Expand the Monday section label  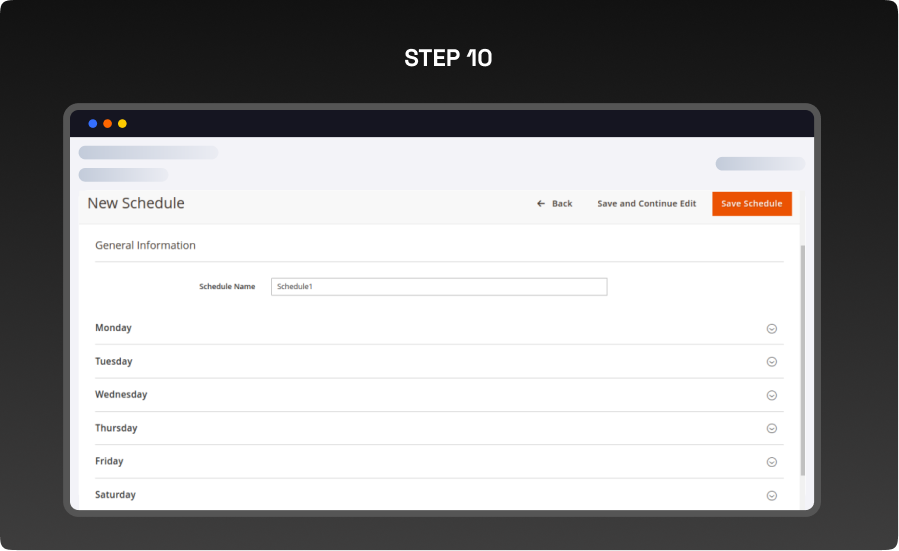tap(113, 328)
